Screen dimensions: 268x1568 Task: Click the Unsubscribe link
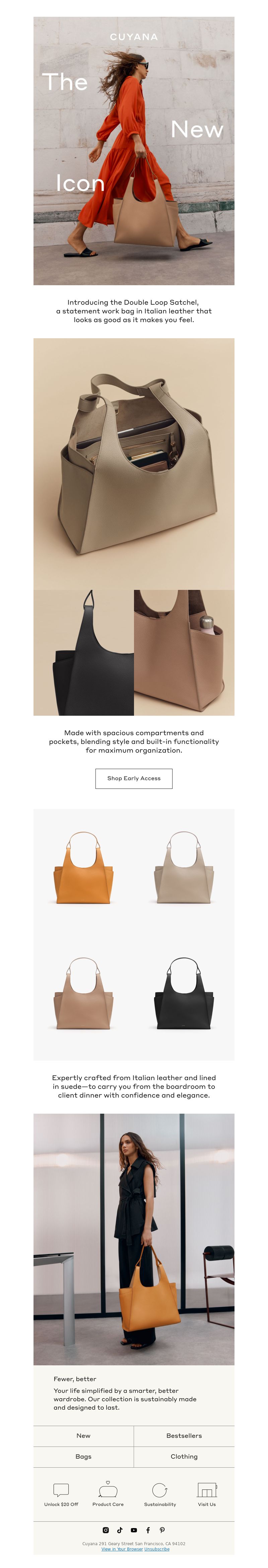[x=157, y=1549]
